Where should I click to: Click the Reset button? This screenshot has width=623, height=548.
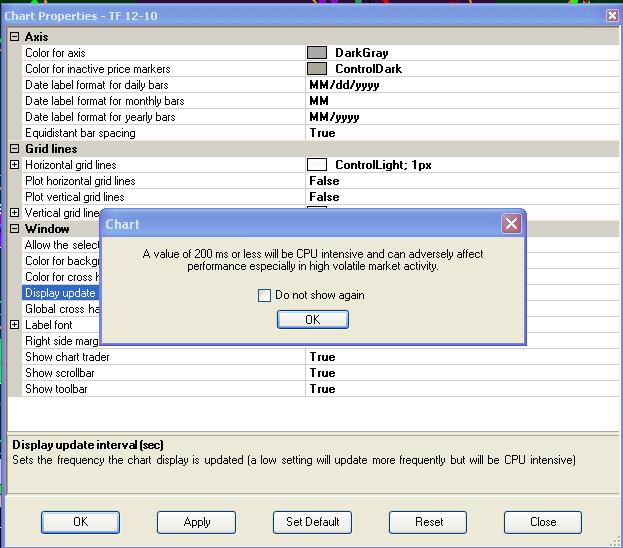pos(428,522)
